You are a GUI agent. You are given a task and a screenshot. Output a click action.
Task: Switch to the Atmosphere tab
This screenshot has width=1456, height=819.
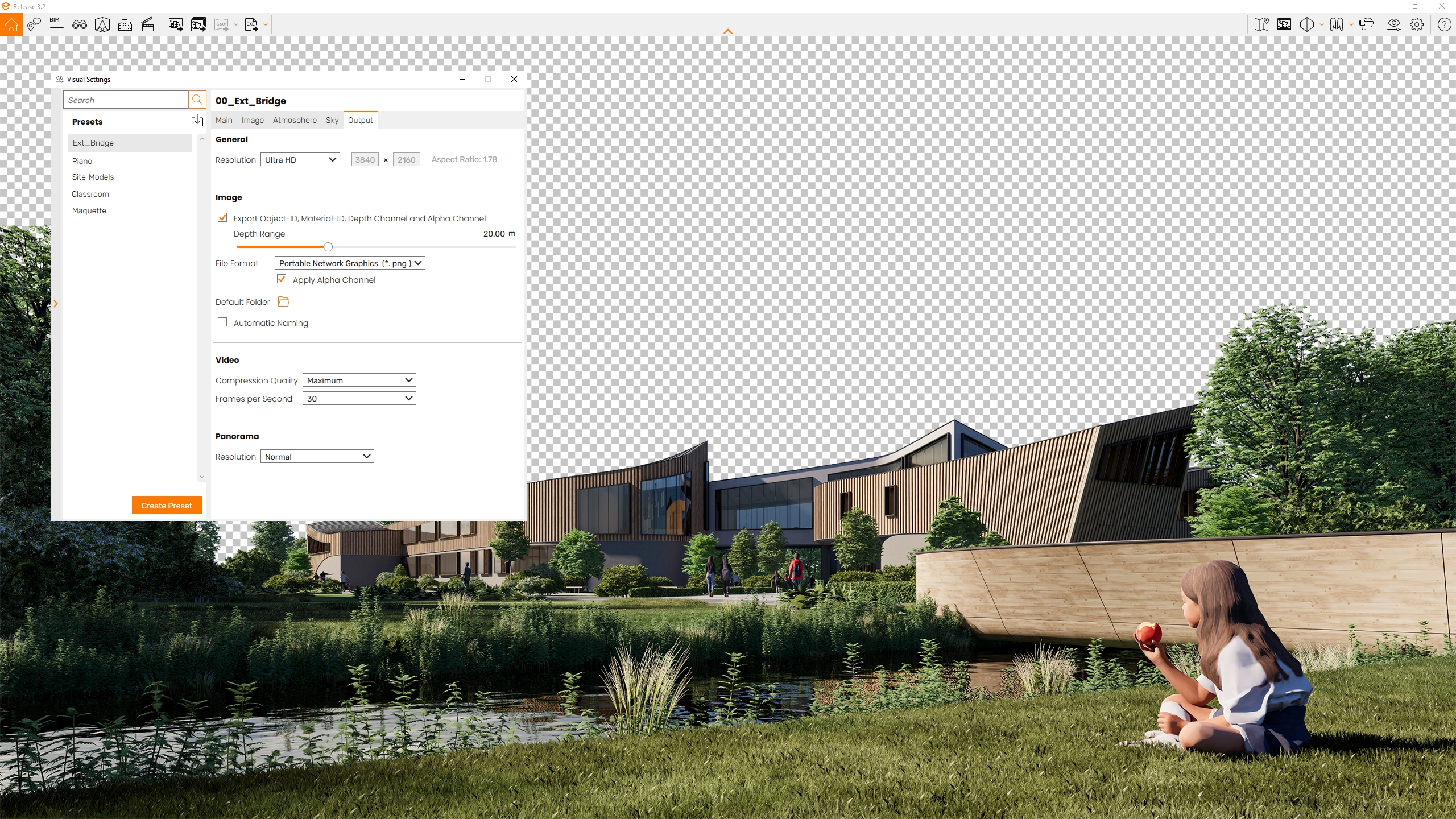pos(295,120)
